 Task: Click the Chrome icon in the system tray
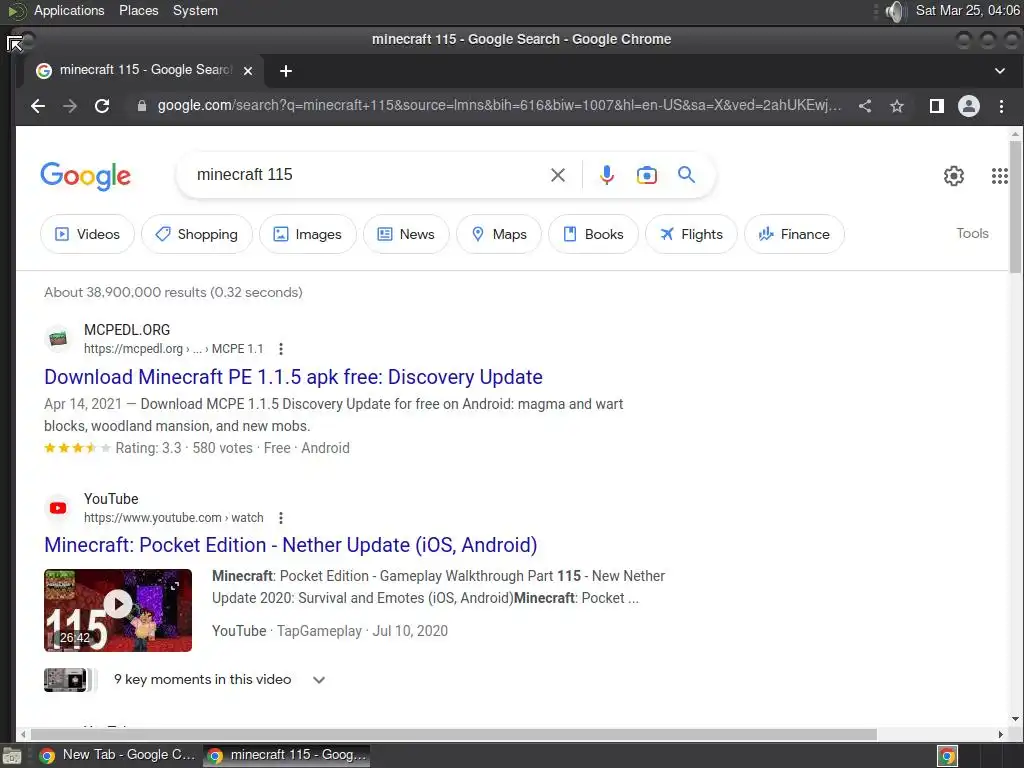click(x=948, y=756)
